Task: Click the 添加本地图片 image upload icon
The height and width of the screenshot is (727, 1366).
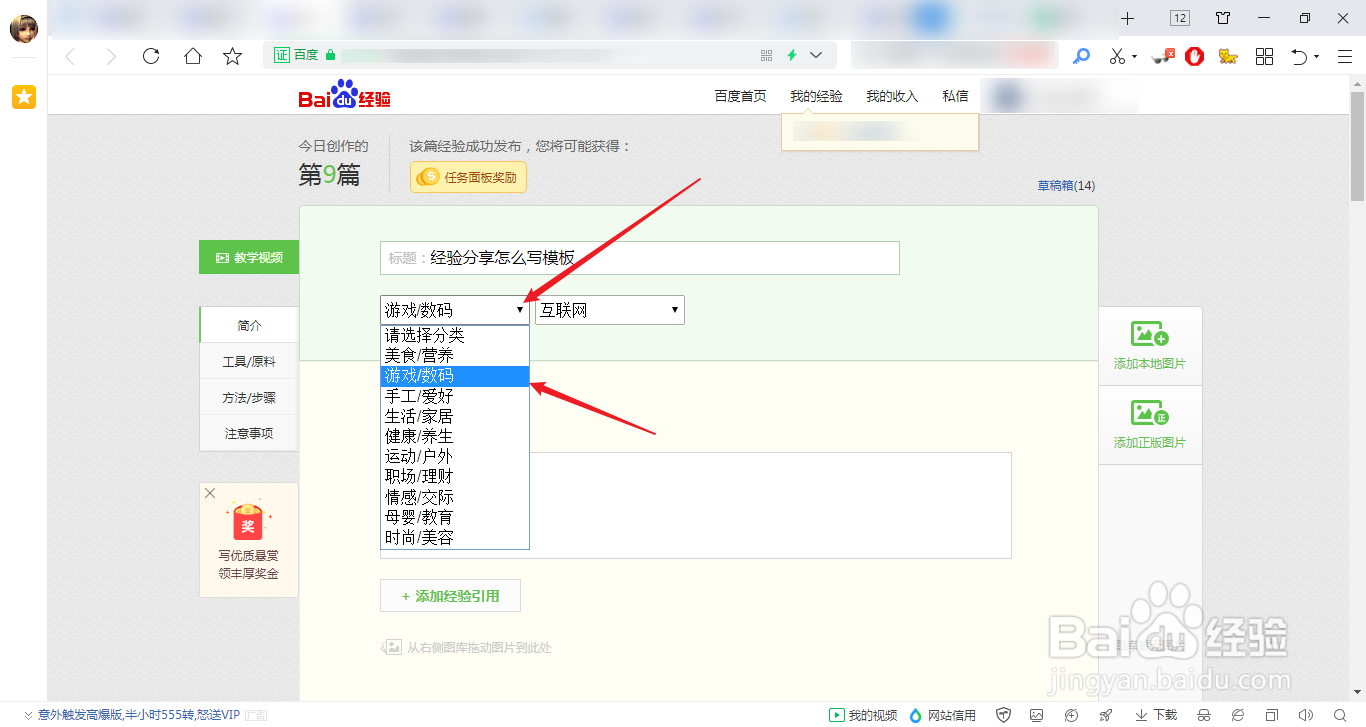Action: [x=1150, y=335]
